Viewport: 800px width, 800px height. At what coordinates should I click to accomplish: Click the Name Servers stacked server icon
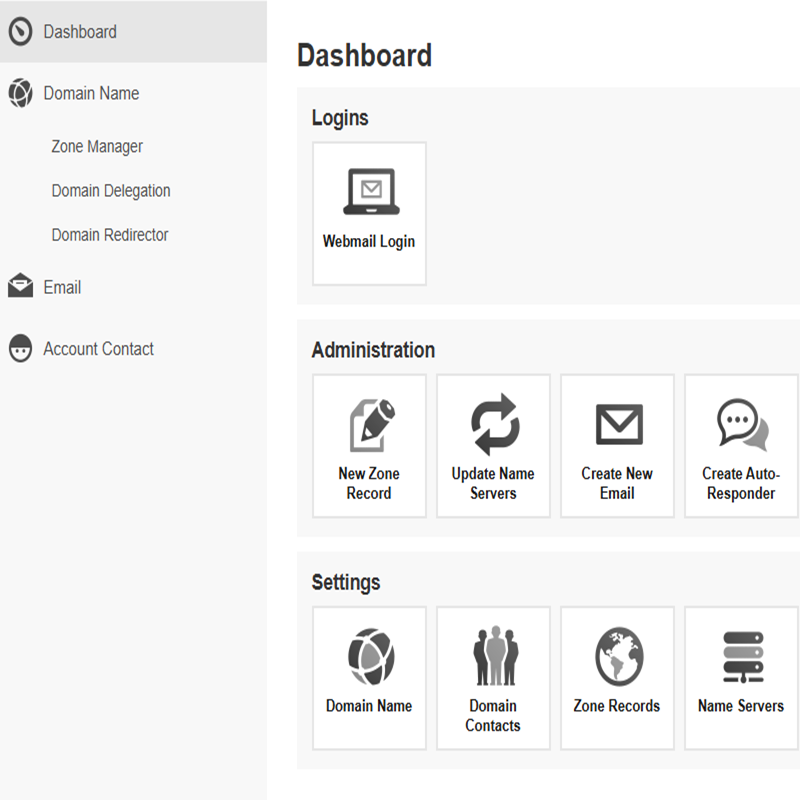click(741, 657)
